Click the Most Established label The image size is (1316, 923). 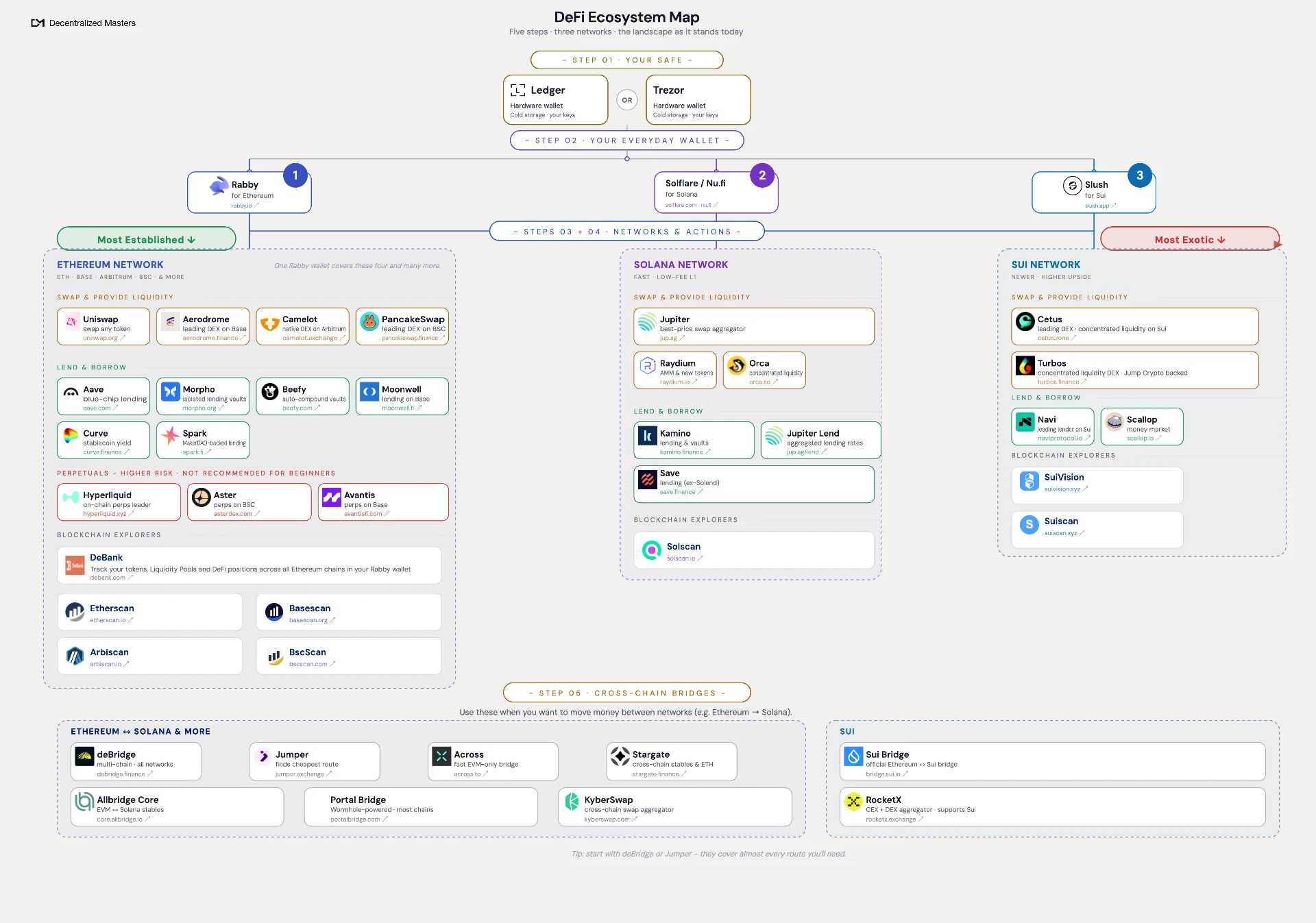146,240
